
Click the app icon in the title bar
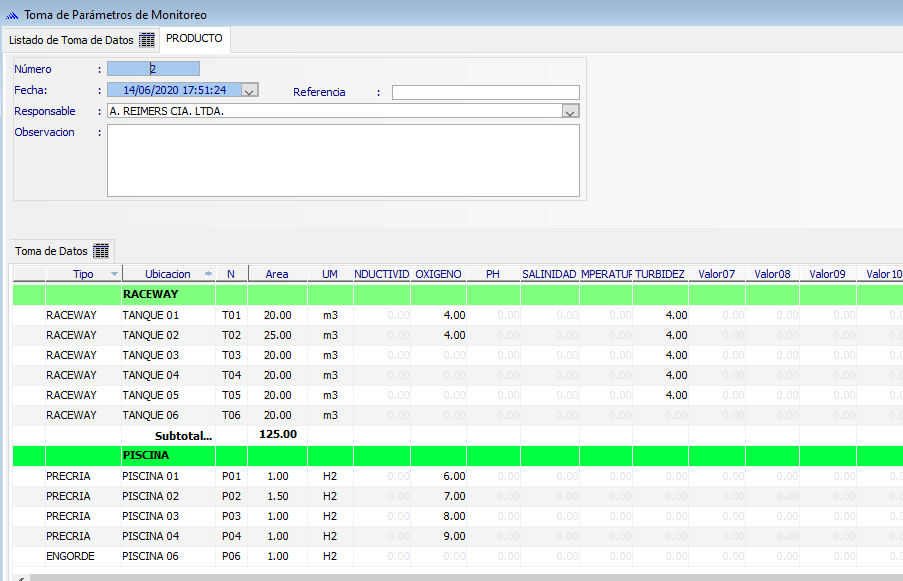[x=13, y=15]
